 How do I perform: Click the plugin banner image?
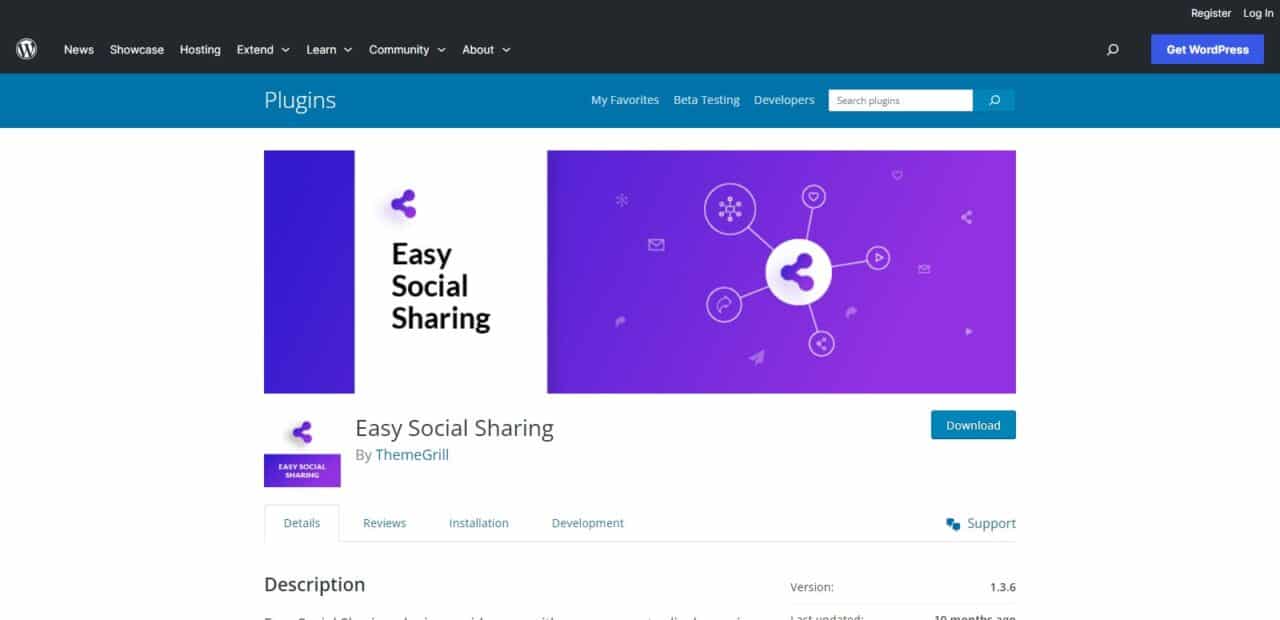(640, 272)
